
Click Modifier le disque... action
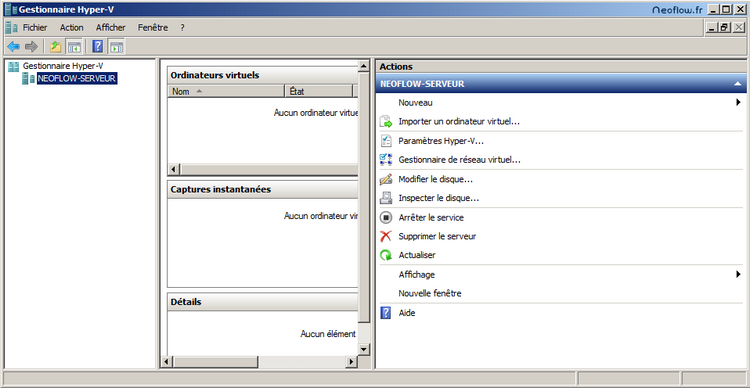436,179
